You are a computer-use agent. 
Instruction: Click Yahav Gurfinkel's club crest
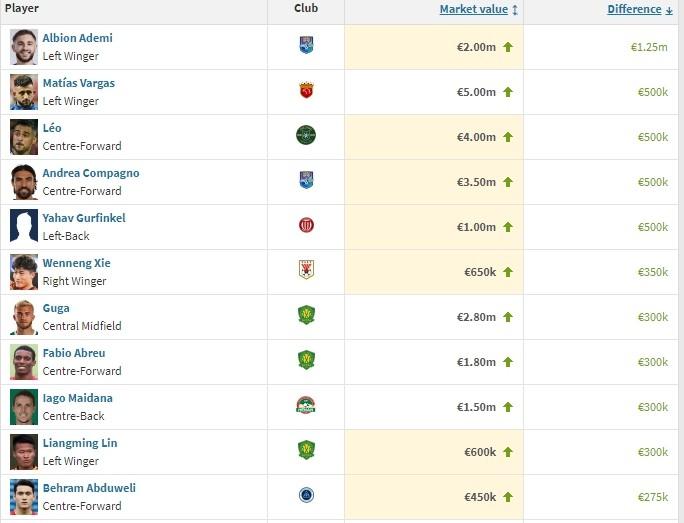pos(306,226)
